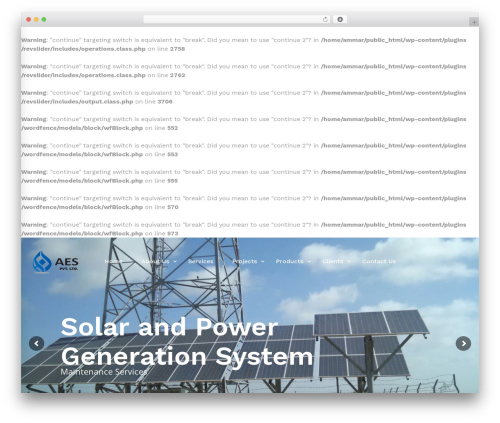The height and width of the screenshot is (423, 500).
Task: Click the warning text with line 2758
Action: (244, 44)
